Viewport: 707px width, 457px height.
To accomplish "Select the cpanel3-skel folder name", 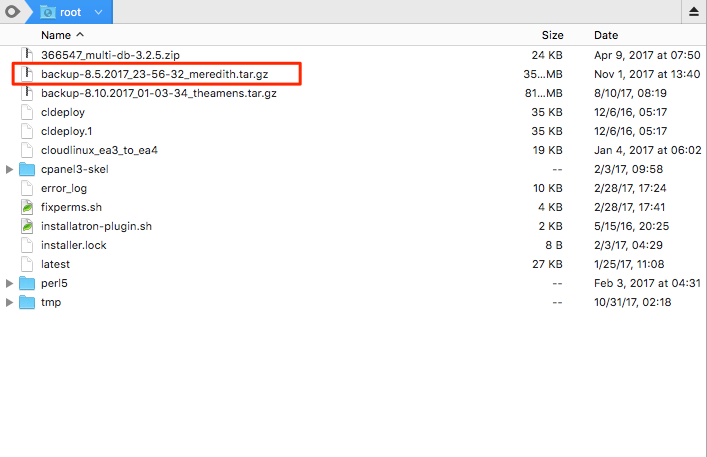I will [x=75, y=169].
